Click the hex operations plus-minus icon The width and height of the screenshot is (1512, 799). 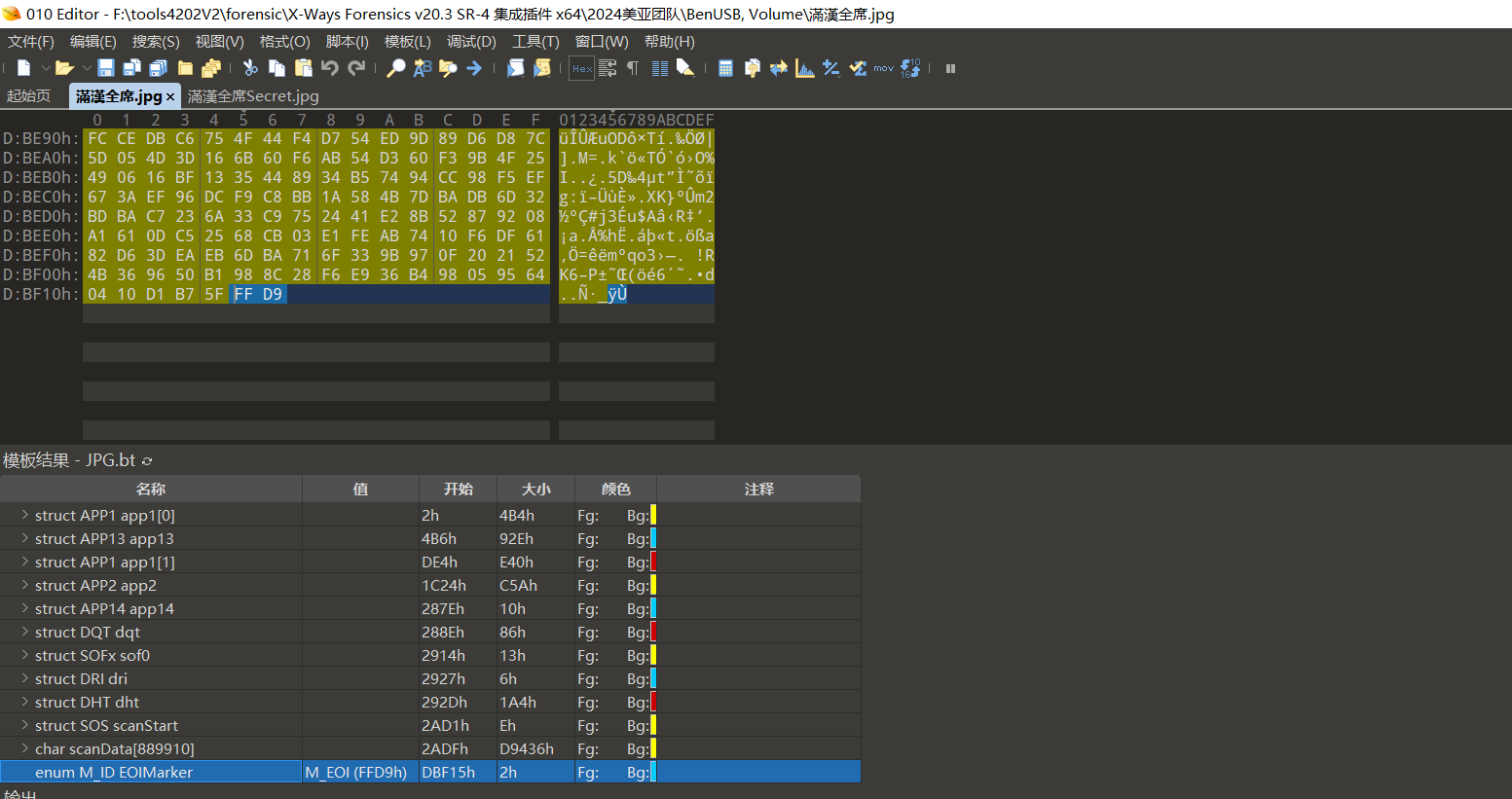pos(830,68)
